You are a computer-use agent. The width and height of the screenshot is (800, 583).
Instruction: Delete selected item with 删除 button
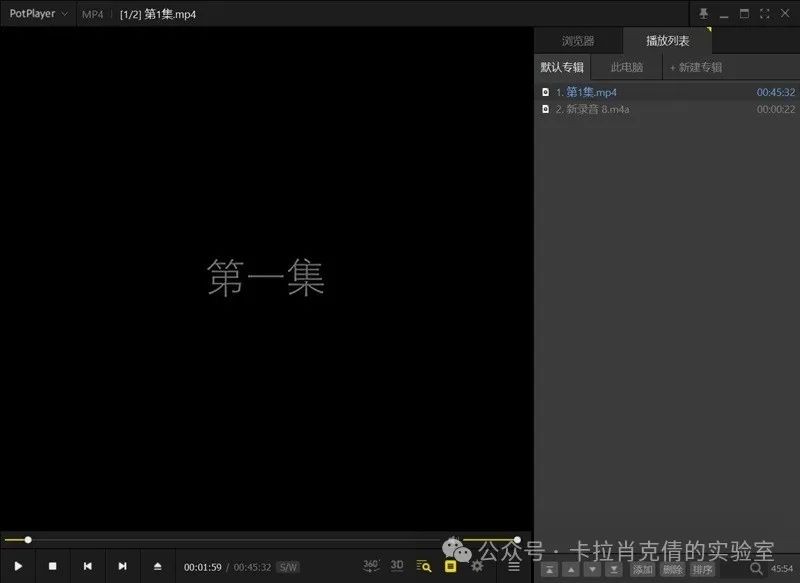[x=671, y=570]
